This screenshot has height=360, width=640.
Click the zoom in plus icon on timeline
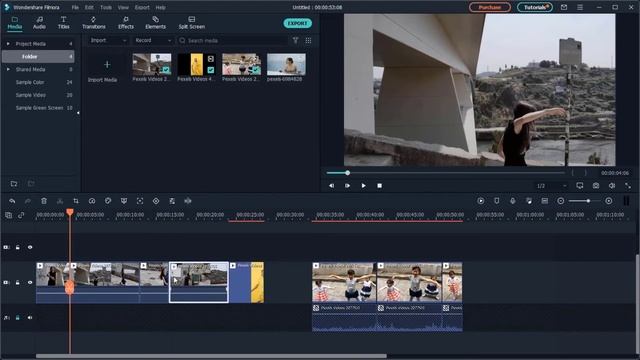point(609,201)
